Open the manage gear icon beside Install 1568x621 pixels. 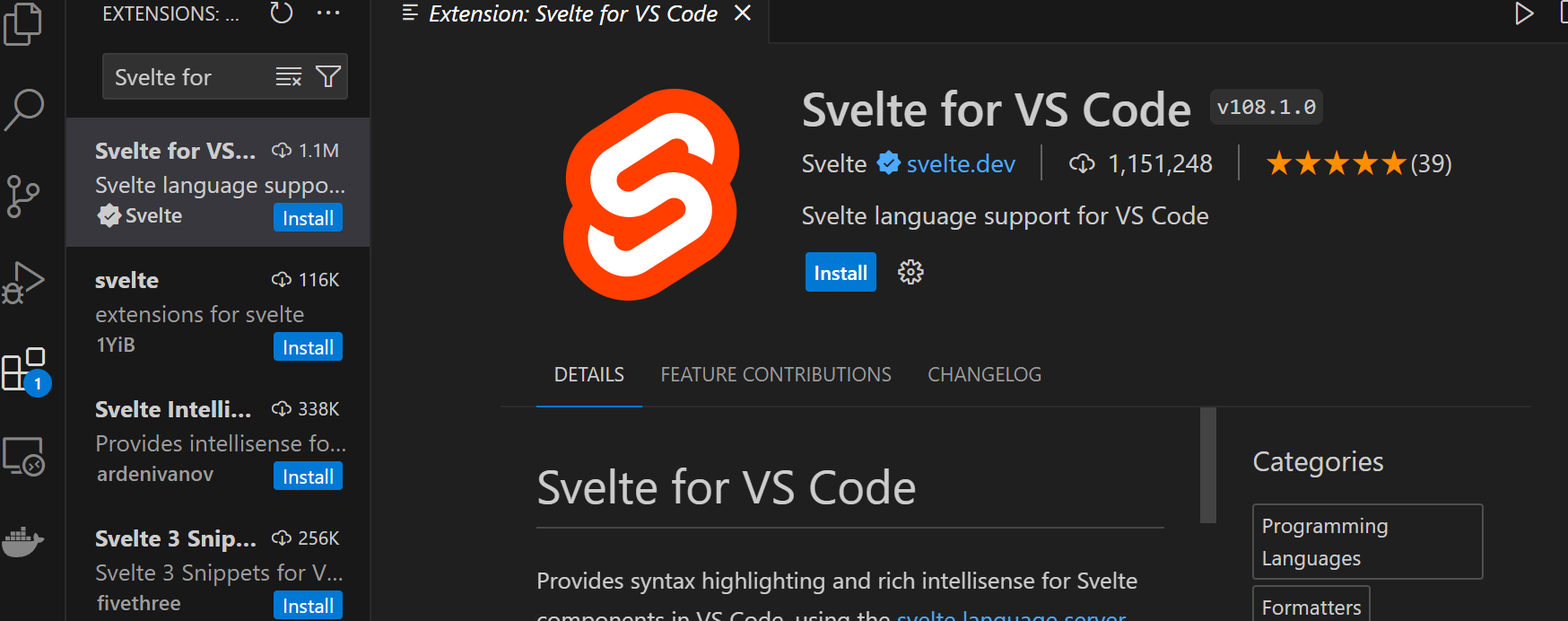pyautogui.click(x=910, y=273)
